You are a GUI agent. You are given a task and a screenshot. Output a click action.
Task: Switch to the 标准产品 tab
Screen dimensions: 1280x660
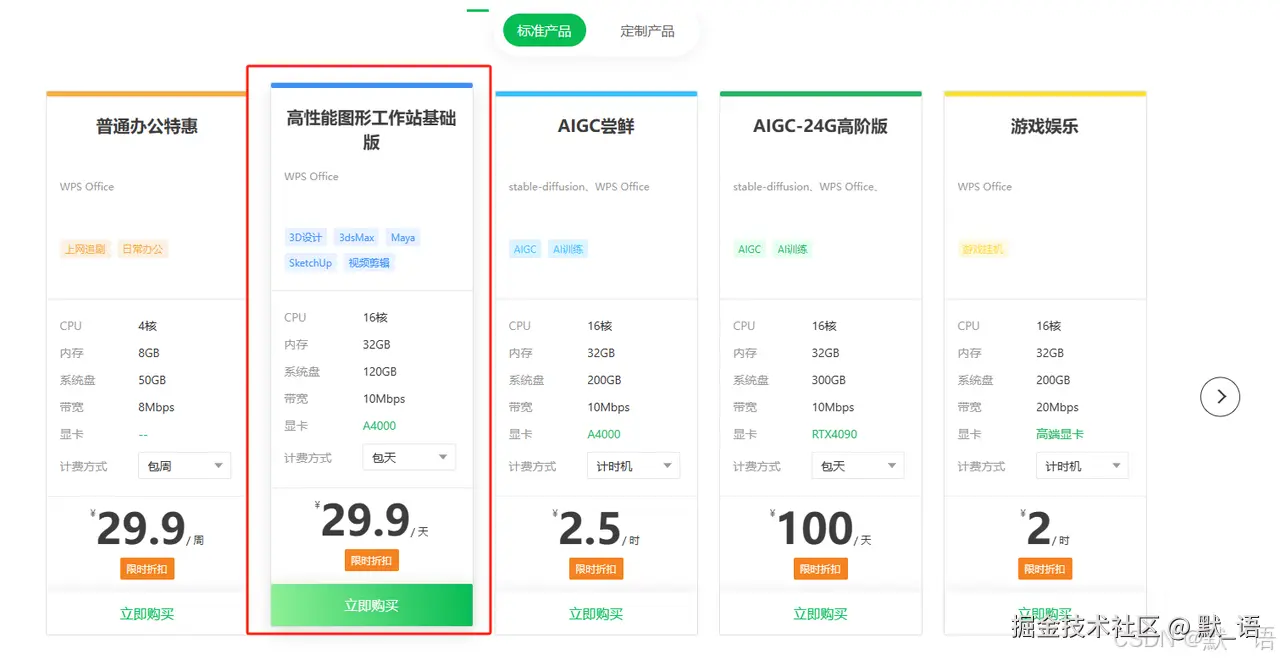(543, 30)
